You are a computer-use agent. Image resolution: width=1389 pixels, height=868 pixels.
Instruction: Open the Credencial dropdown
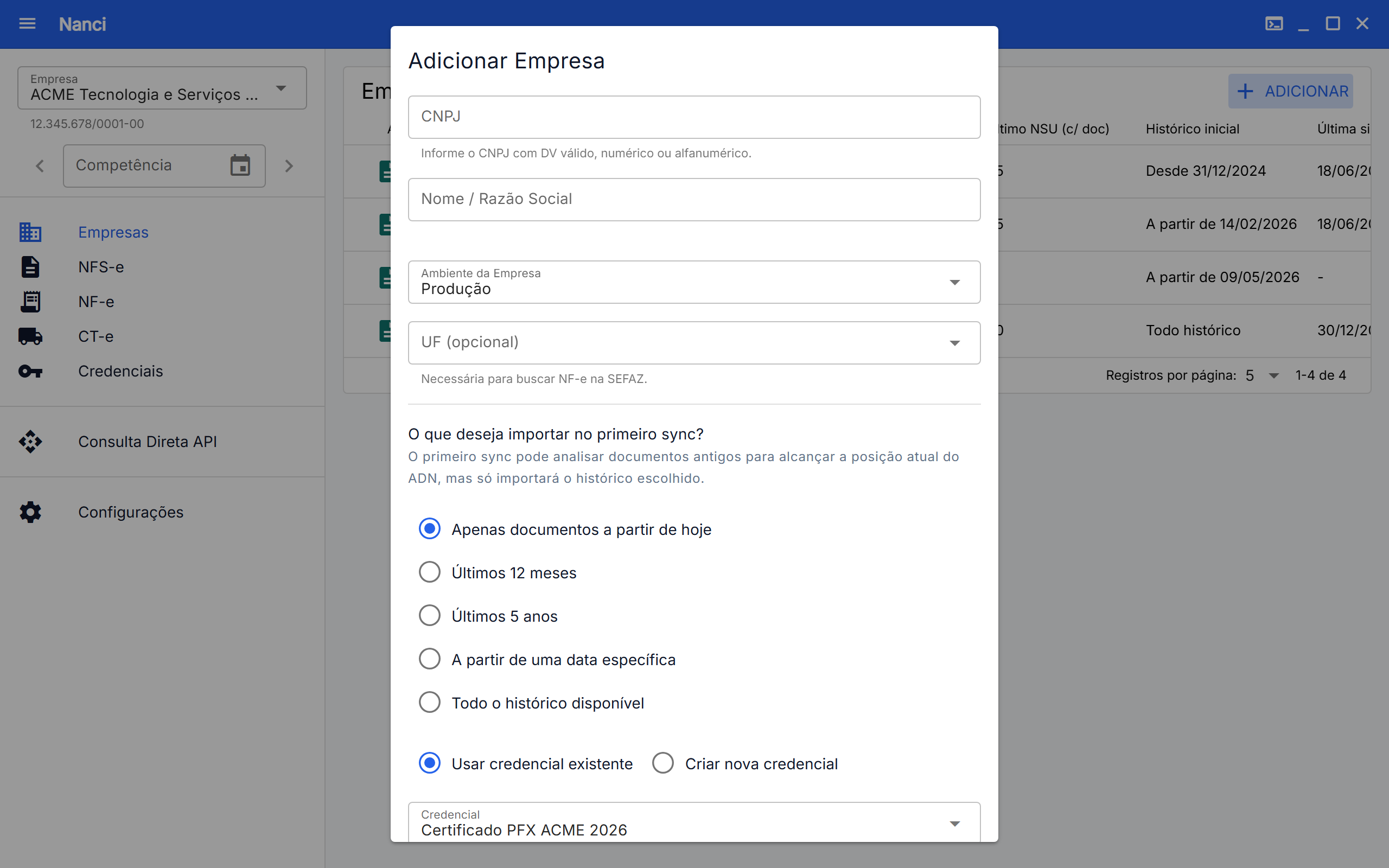click(x=694, y=822)
